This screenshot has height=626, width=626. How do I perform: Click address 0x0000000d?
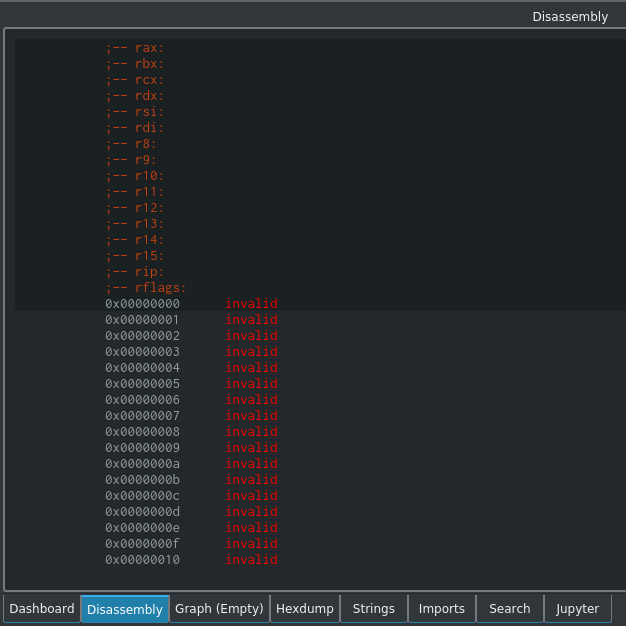coord(143,511)
